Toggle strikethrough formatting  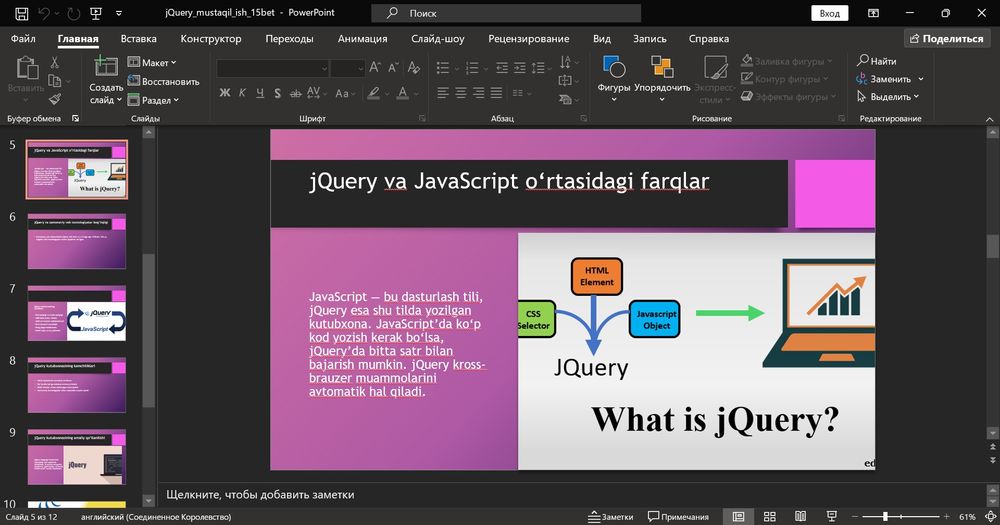pos(295,93)
